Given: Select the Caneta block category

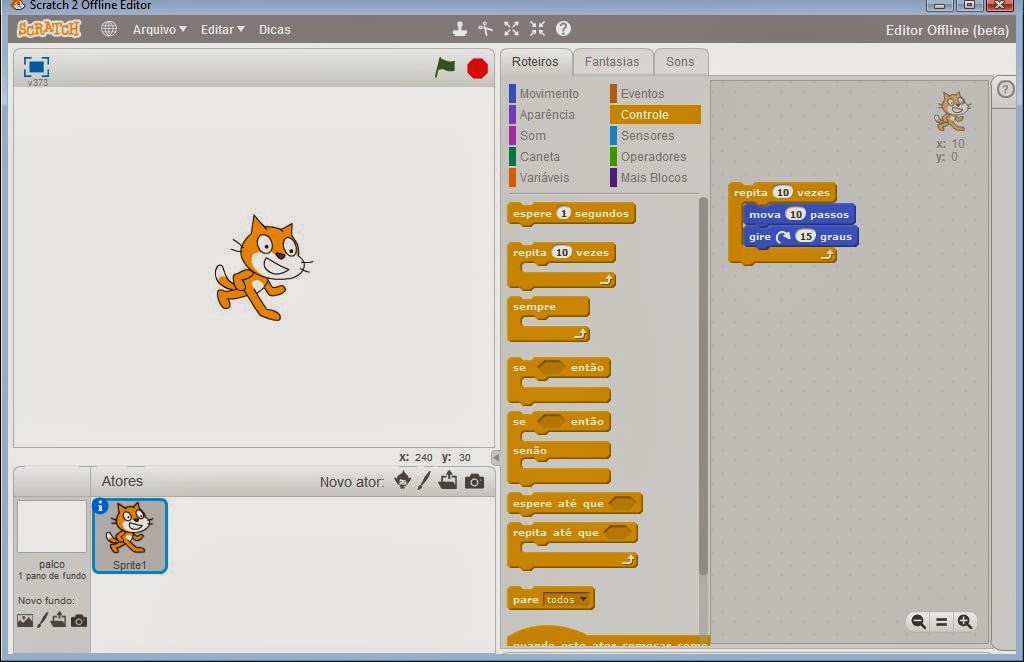Looking at the screenshot, I should [x=534, y=156].
